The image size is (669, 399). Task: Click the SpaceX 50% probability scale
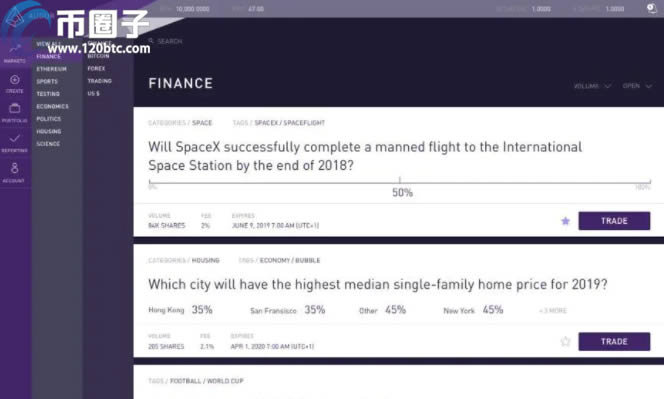(x=400, y=183)
